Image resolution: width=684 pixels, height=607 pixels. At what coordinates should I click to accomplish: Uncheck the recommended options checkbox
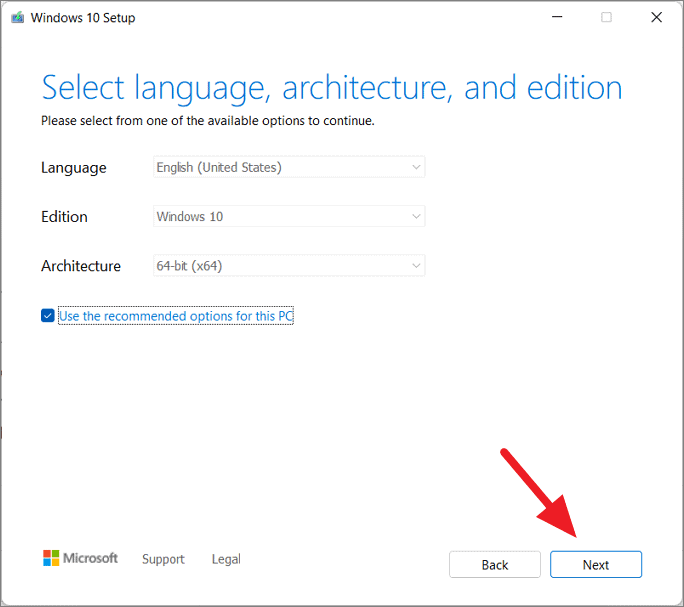[48, 316]
